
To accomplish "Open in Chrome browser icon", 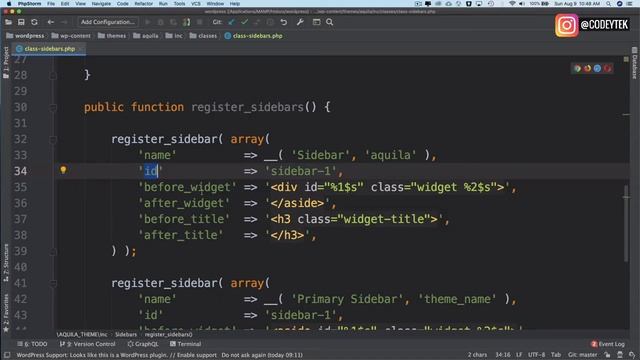I will [578, 69].
